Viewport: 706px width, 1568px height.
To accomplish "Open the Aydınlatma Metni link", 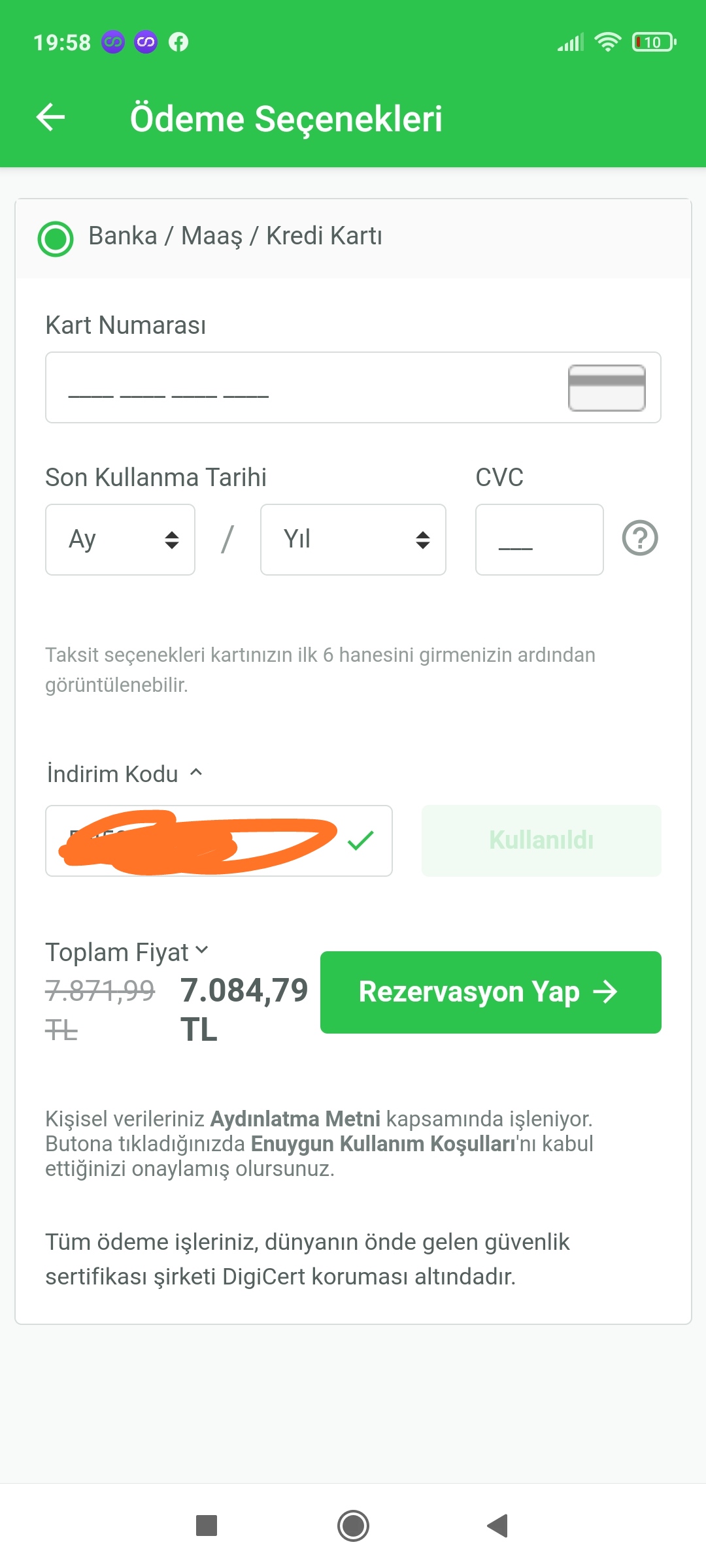I will (x=295, y=1119).
